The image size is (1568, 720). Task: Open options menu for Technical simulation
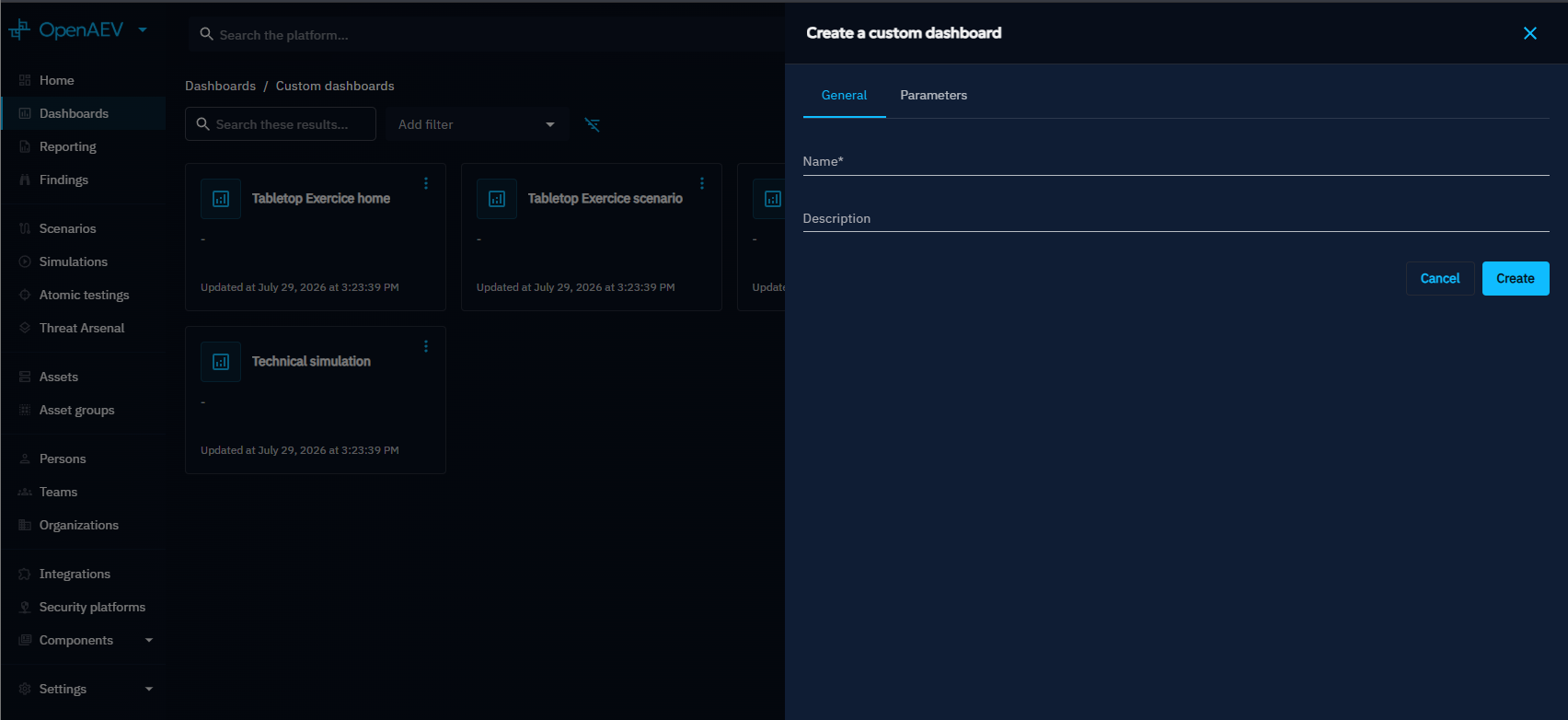point(426,346)
